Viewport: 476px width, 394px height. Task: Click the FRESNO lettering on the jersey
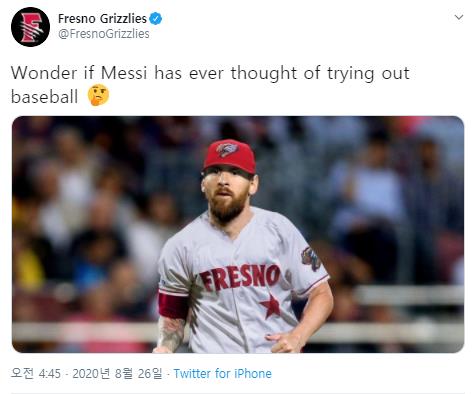click(x=240, y=277)
